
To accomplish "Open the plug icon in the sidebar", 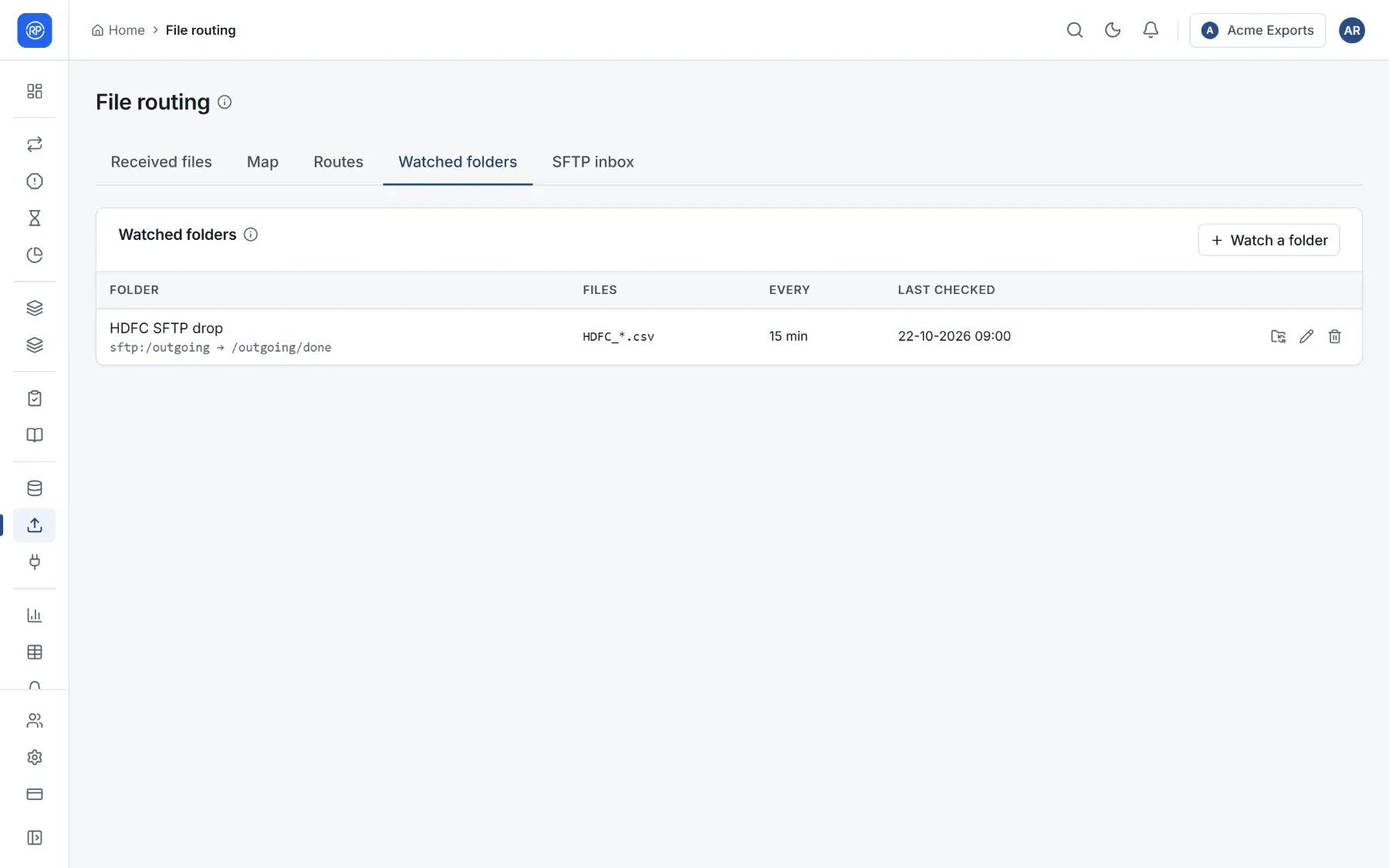I will [35, 562].
